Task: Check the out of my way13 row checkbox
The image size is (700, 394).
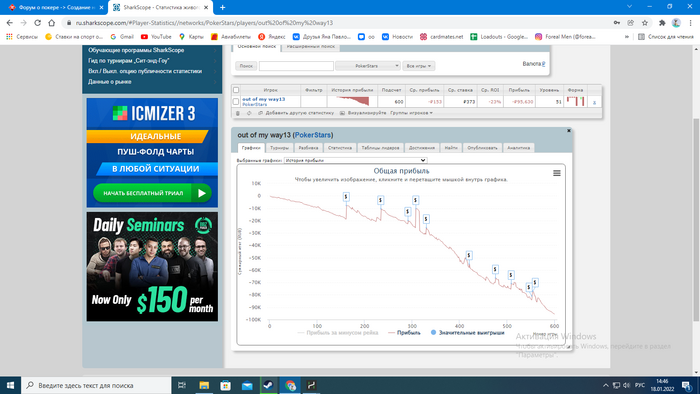Action: tap(236, 102)
